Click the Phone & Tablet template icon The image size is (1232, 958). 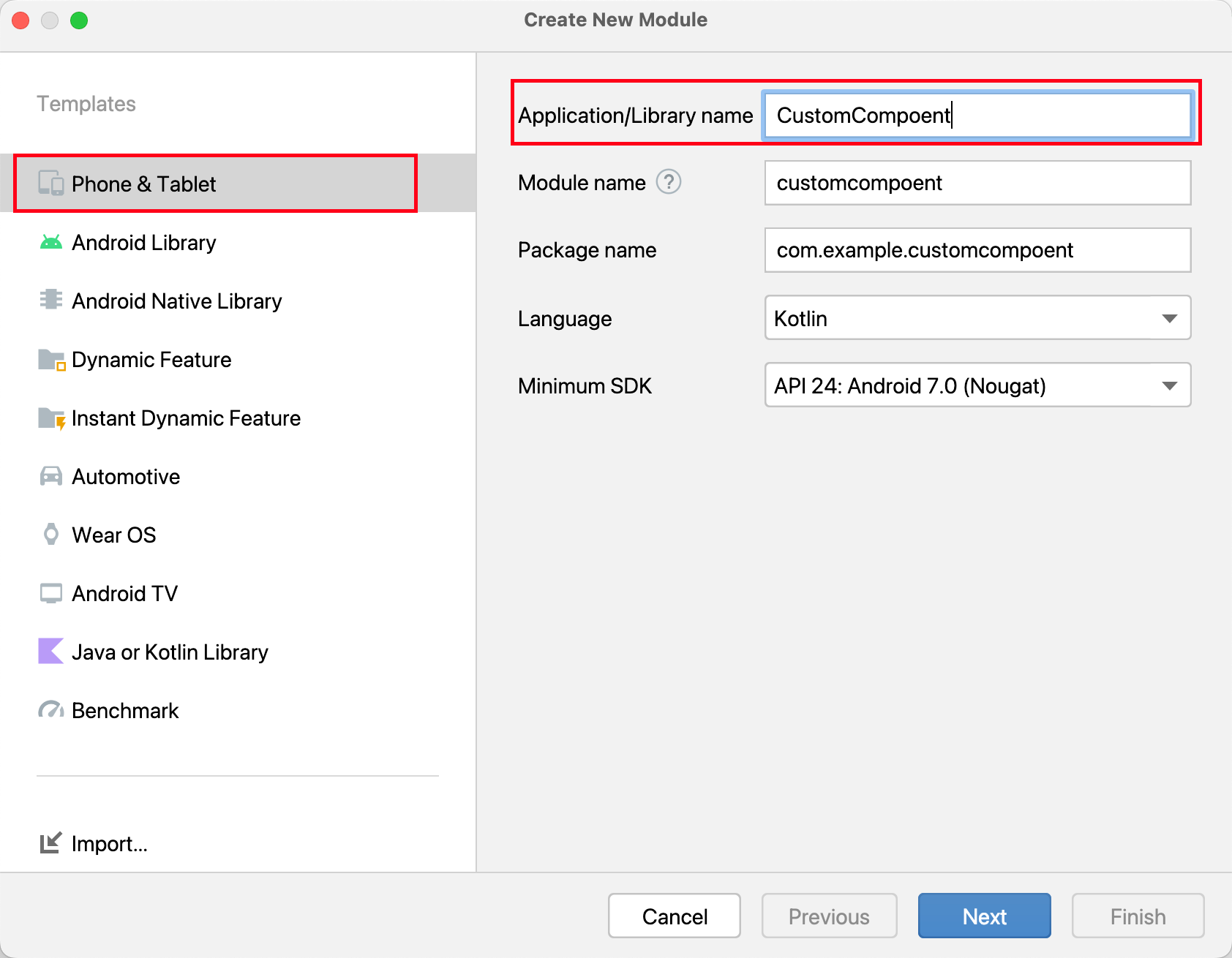pyautogui.click(x=50, y=184)
